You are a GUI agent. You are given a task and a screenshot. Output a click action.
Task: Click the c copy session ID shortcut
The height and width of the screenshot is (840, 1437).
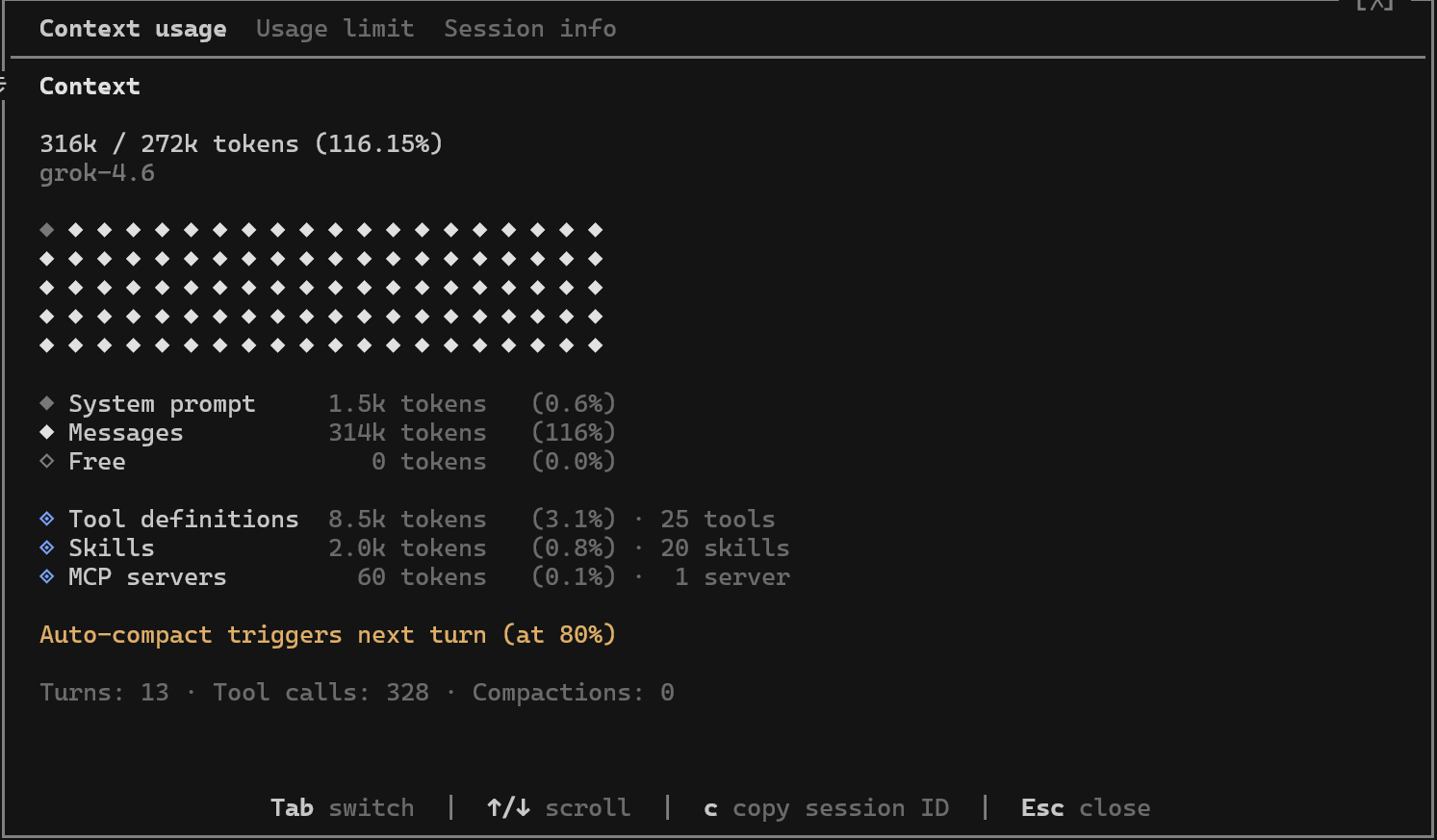click(x=826, y=807)
